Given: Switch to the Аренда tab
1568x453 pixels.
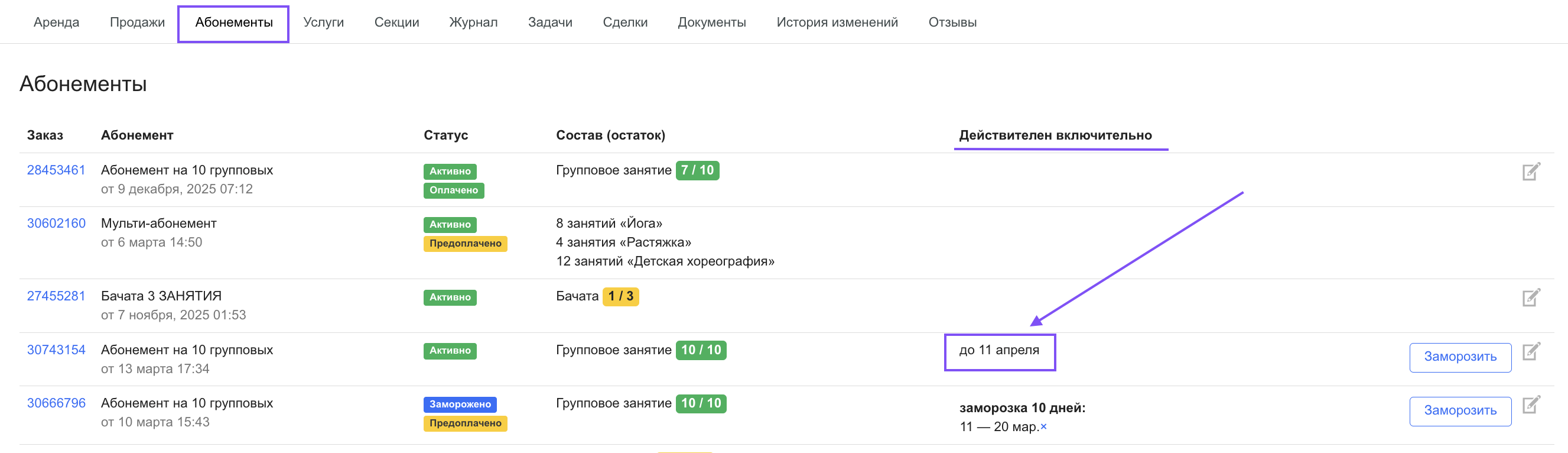Looking at the screenshot, I should (56, 22).
